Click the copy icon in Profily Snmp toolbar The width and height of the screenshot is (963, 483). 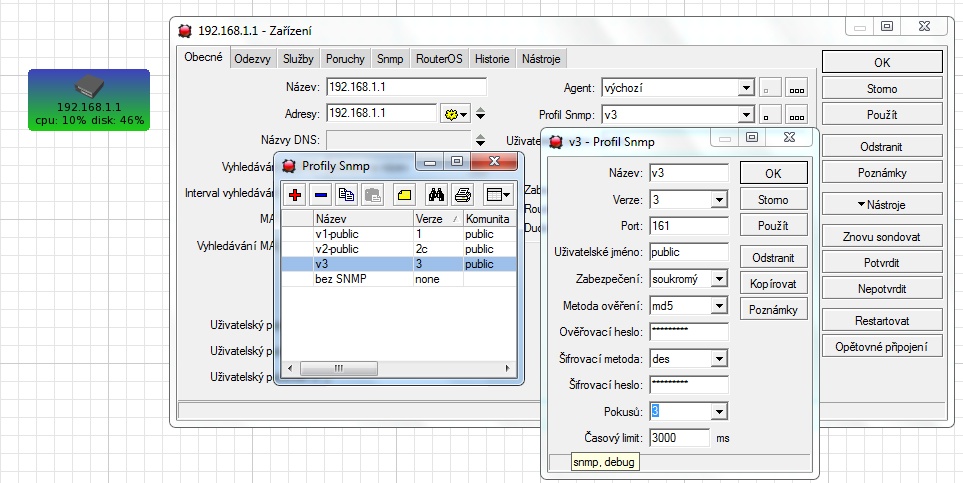[x=346, y=195]
